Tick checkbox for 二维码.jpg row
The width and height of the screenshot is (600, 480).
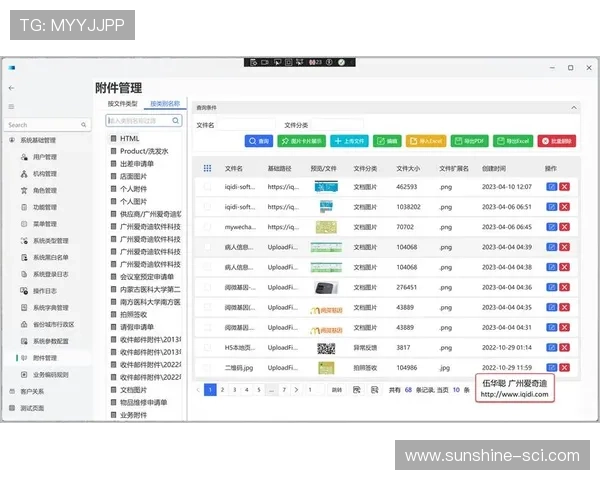pyautogui.click(x=207, y=367)
